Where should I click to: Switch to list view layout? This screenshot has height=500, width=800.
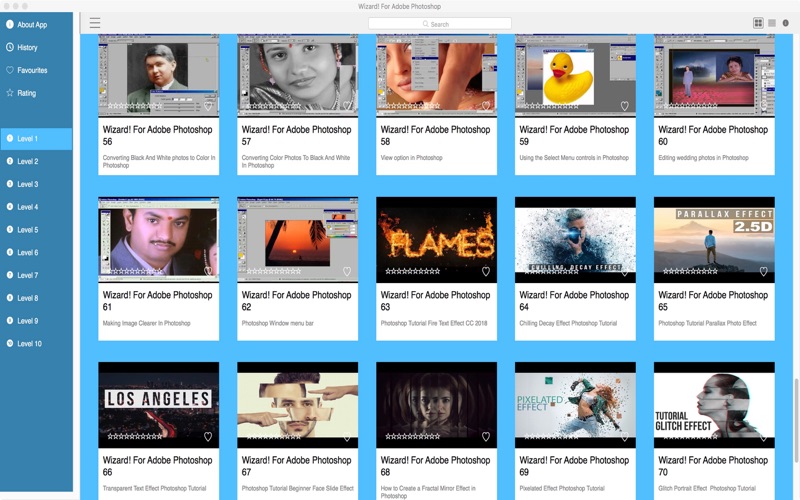(772, 23)
